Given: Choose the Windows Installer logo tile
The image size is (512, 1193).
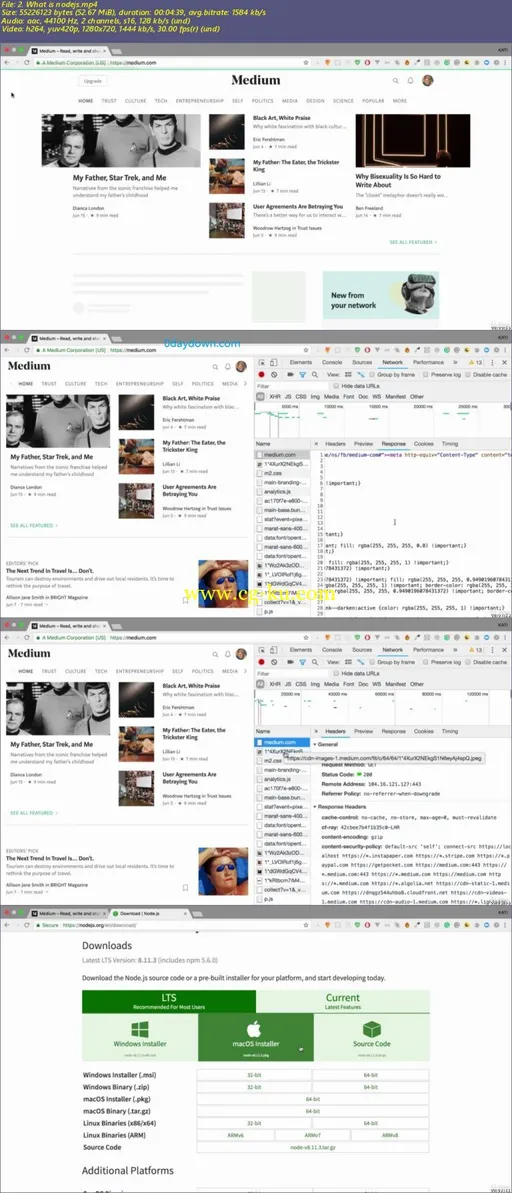Looking at the screenshot, I should click(x=139, y=1033).
